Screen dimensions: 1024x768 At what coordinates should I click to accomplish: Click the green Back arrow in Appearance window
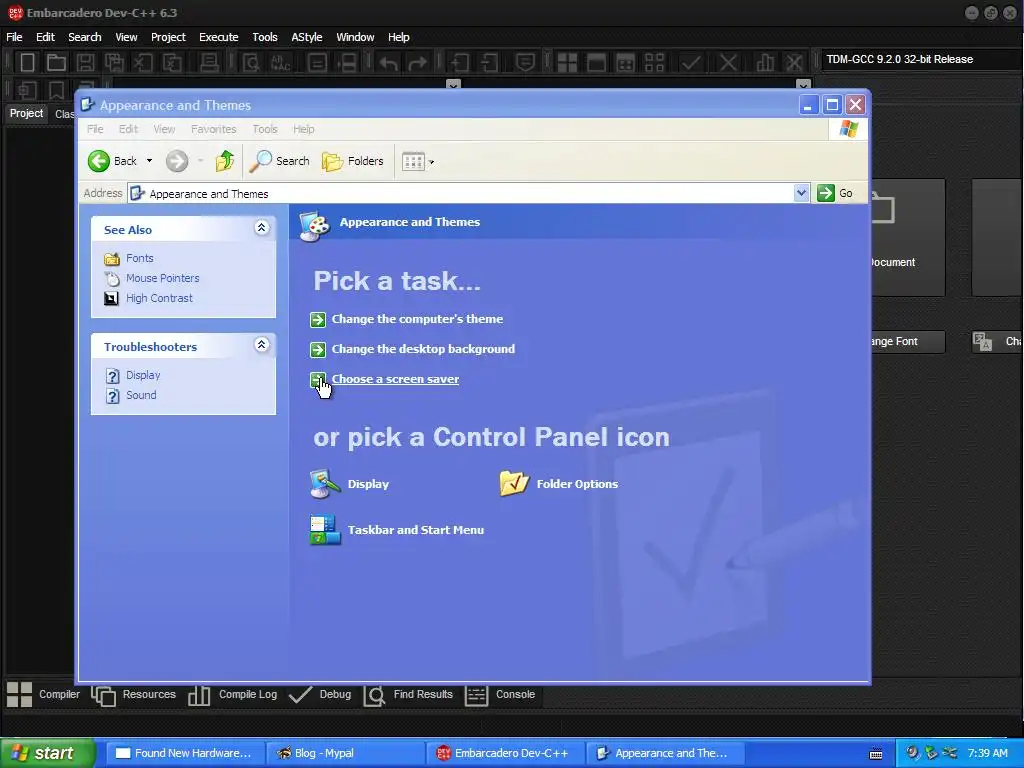99,161
